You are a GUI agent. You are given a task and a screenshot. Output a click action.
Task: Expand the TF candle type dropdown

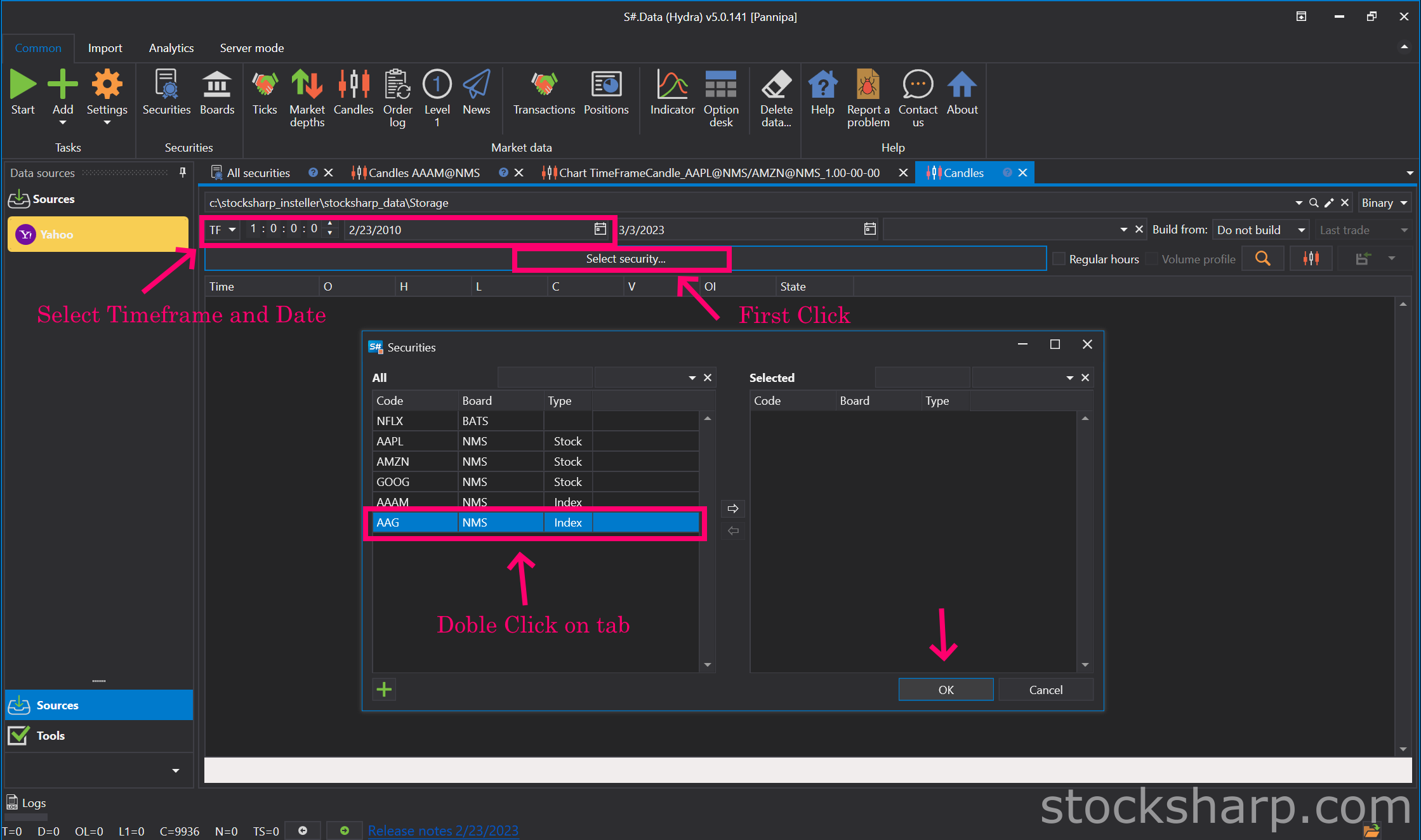coord(222,230)
